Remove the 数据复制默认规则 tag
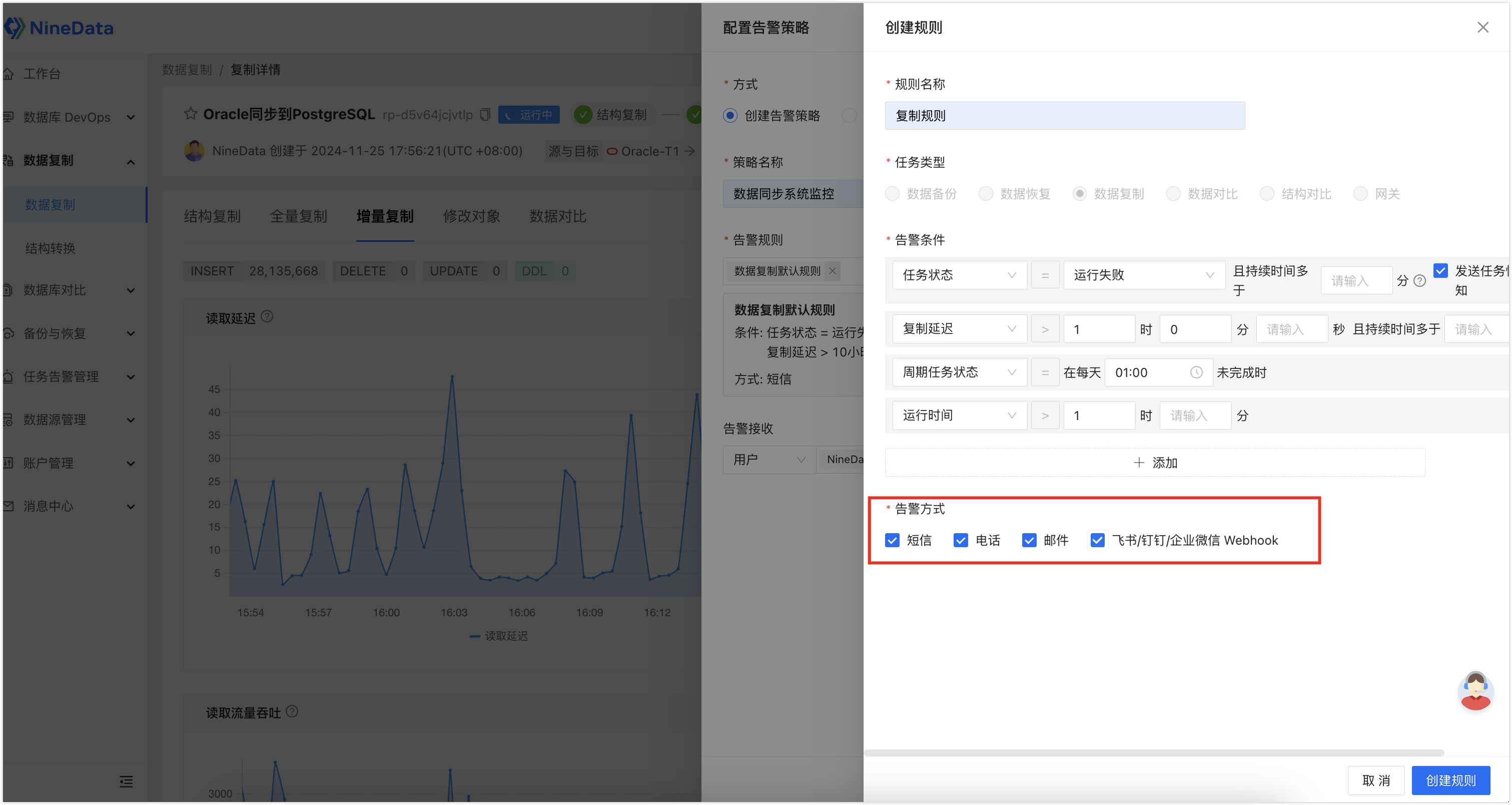This screenshot has width=1512, height=805. [x=833, y=271]
